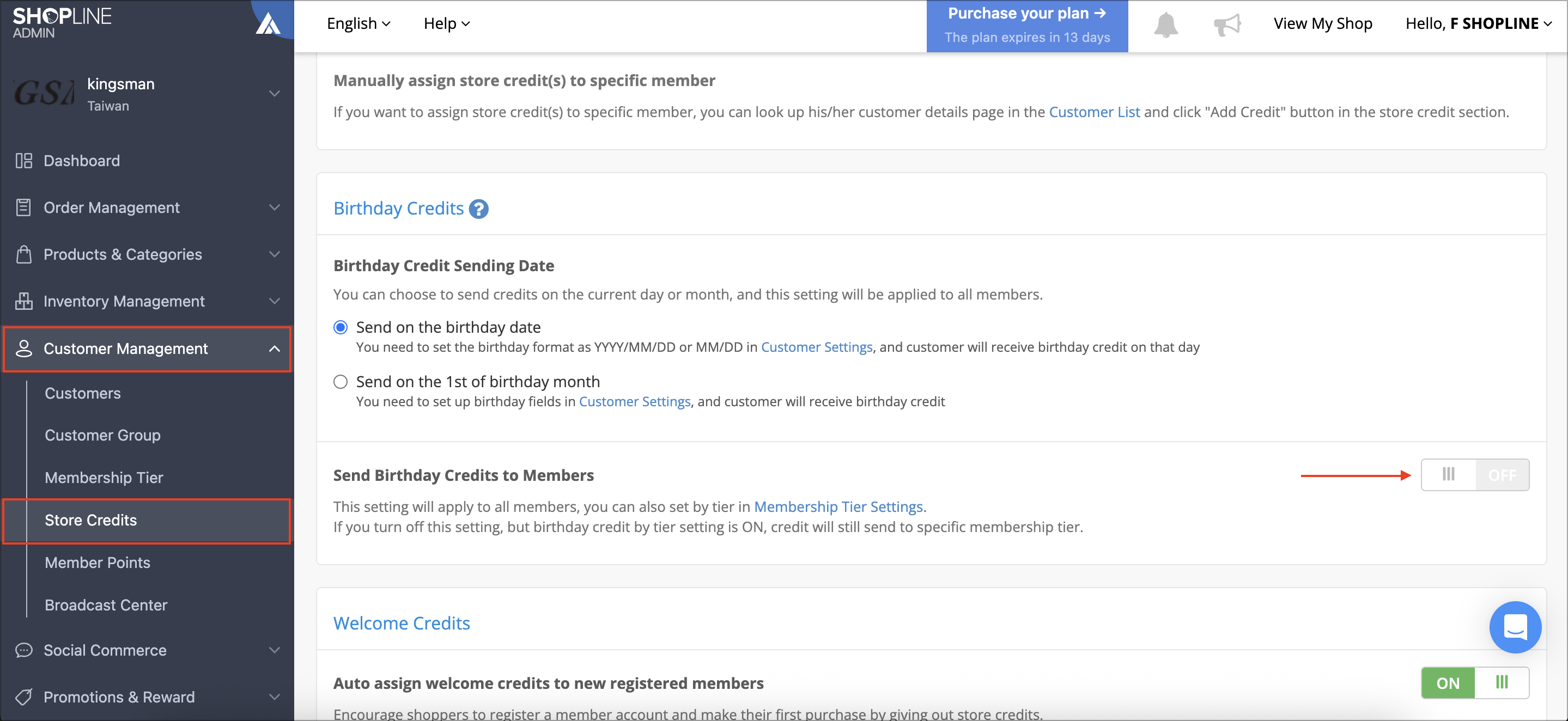Click the Promotions & Reward tag icon
The image size is (1568, 721).
coord(24,697)
